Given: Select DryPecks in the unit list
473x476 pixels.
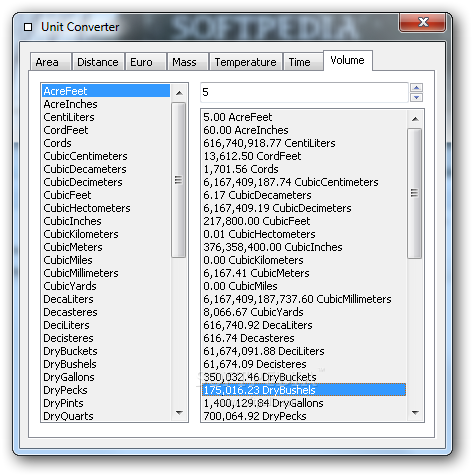Looking at the screenshot, I should [106, 390].
